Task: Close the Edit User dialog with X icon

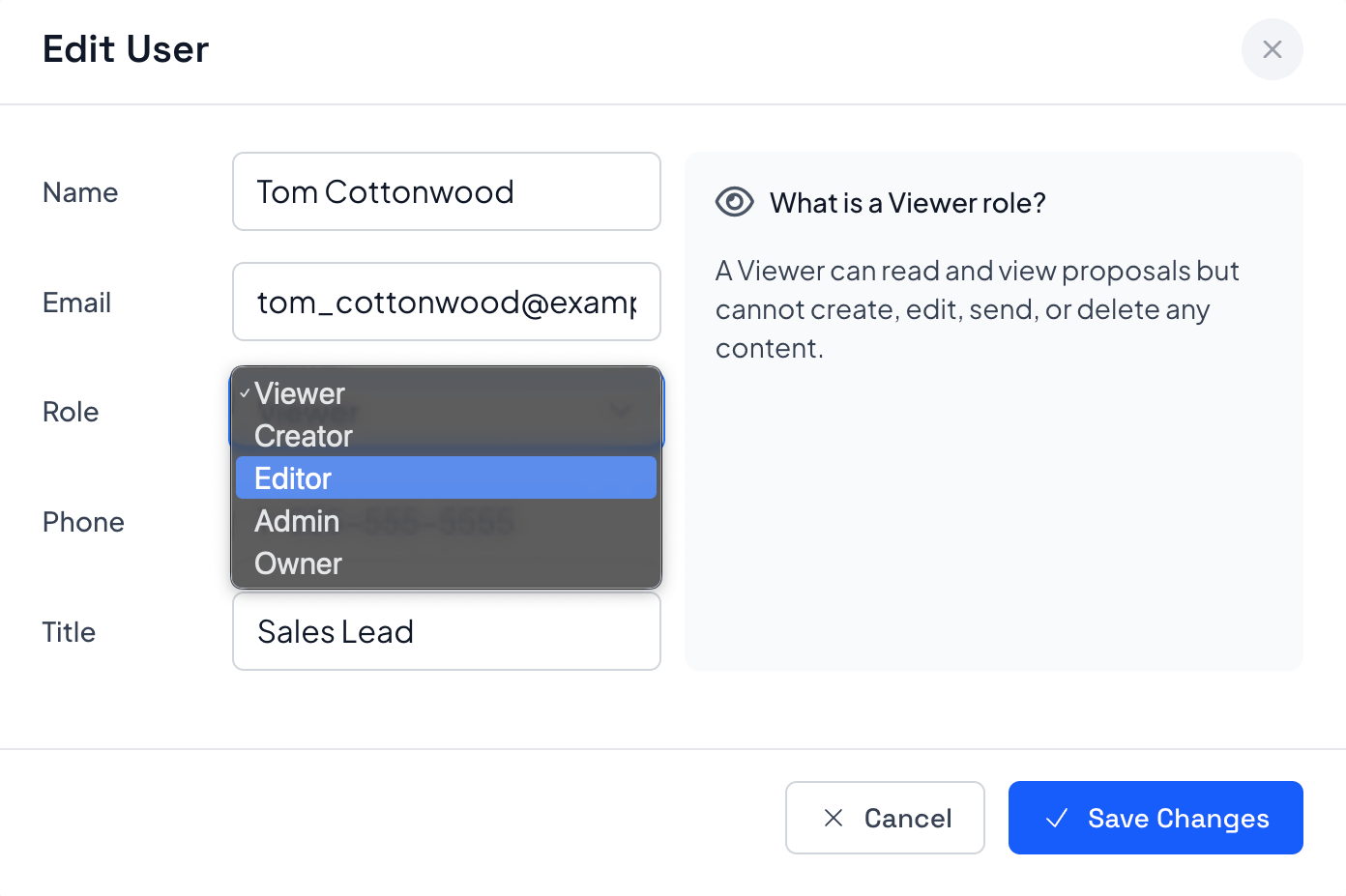Action: pos(1272,49)
